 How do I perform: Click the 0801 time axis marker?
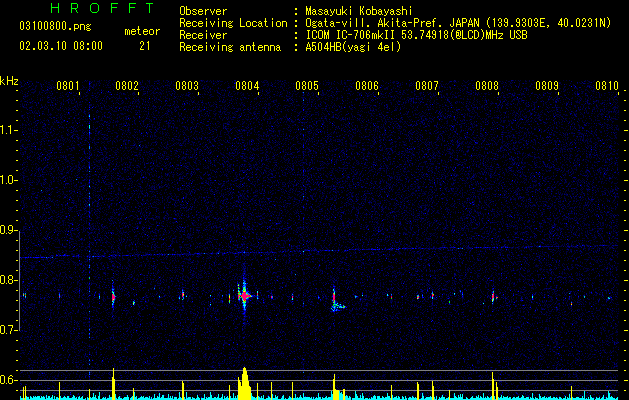67,86
